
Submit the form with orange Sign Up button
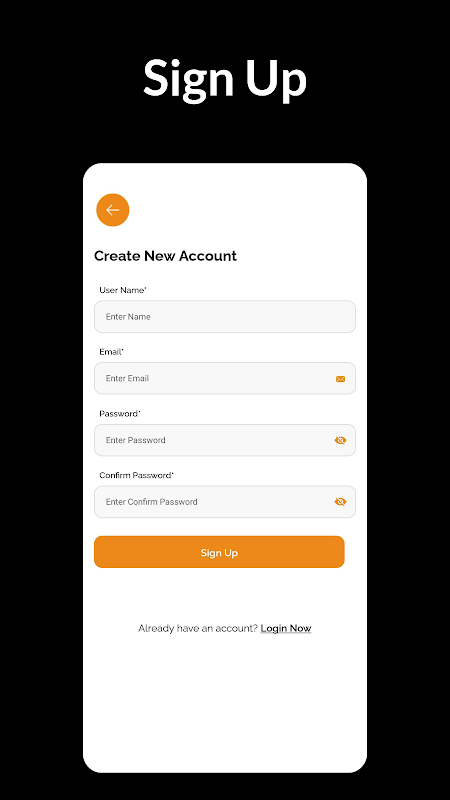pyautogui.click(x=219, y=552)
